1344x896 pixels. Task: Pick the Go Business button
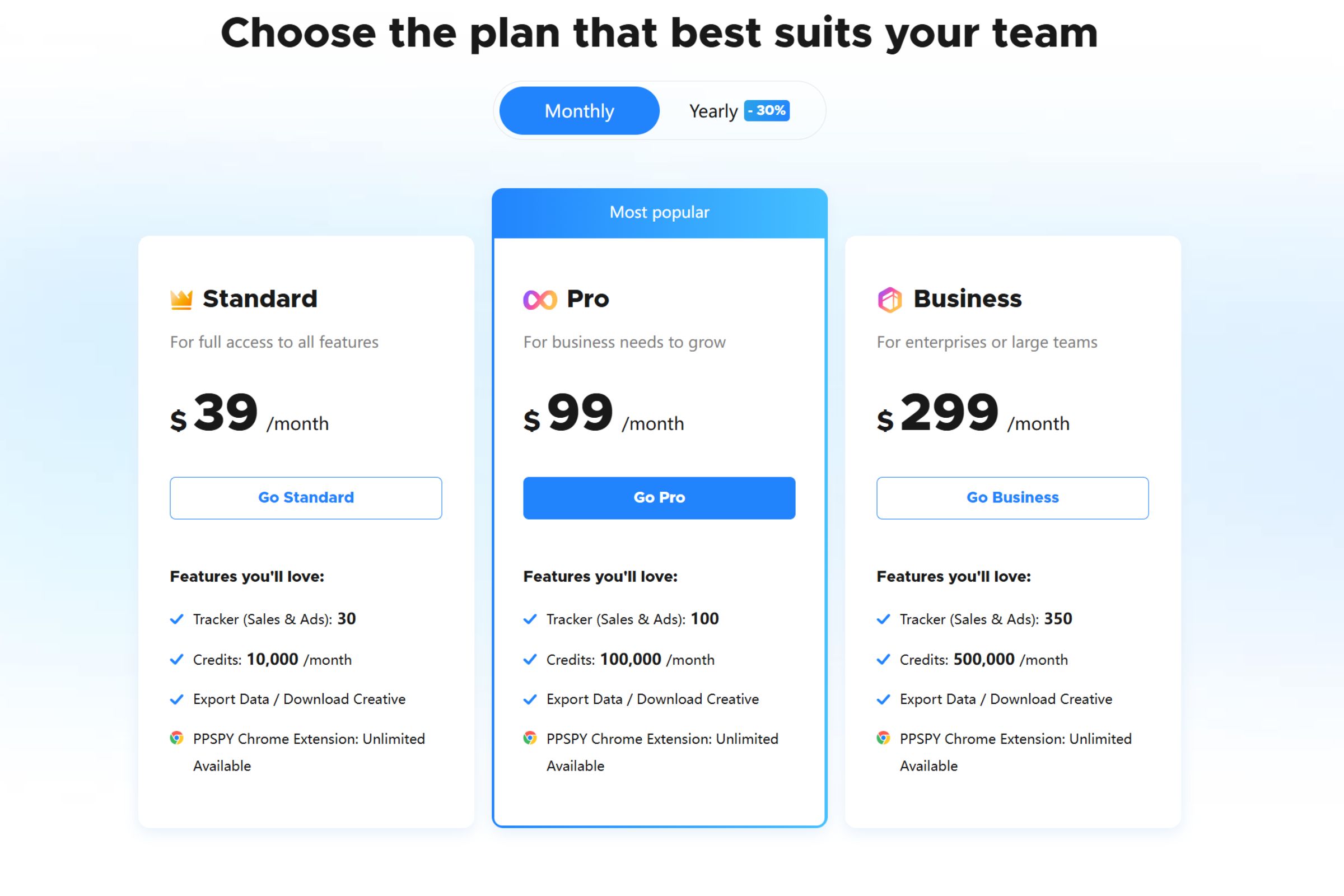[x=1012, y=498]
